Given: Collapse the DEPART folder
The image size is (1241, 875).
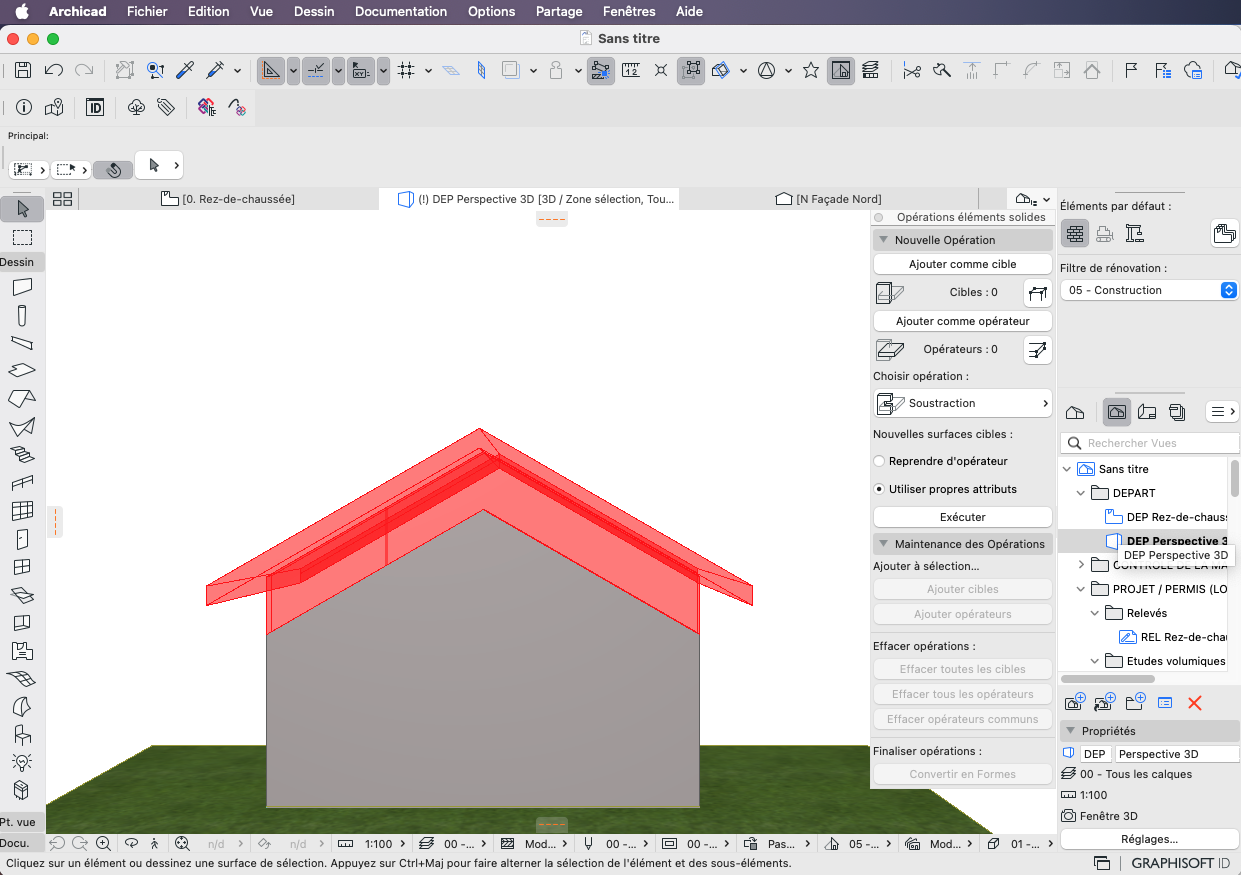Looking at the screenshot, I should point(1081,493).
